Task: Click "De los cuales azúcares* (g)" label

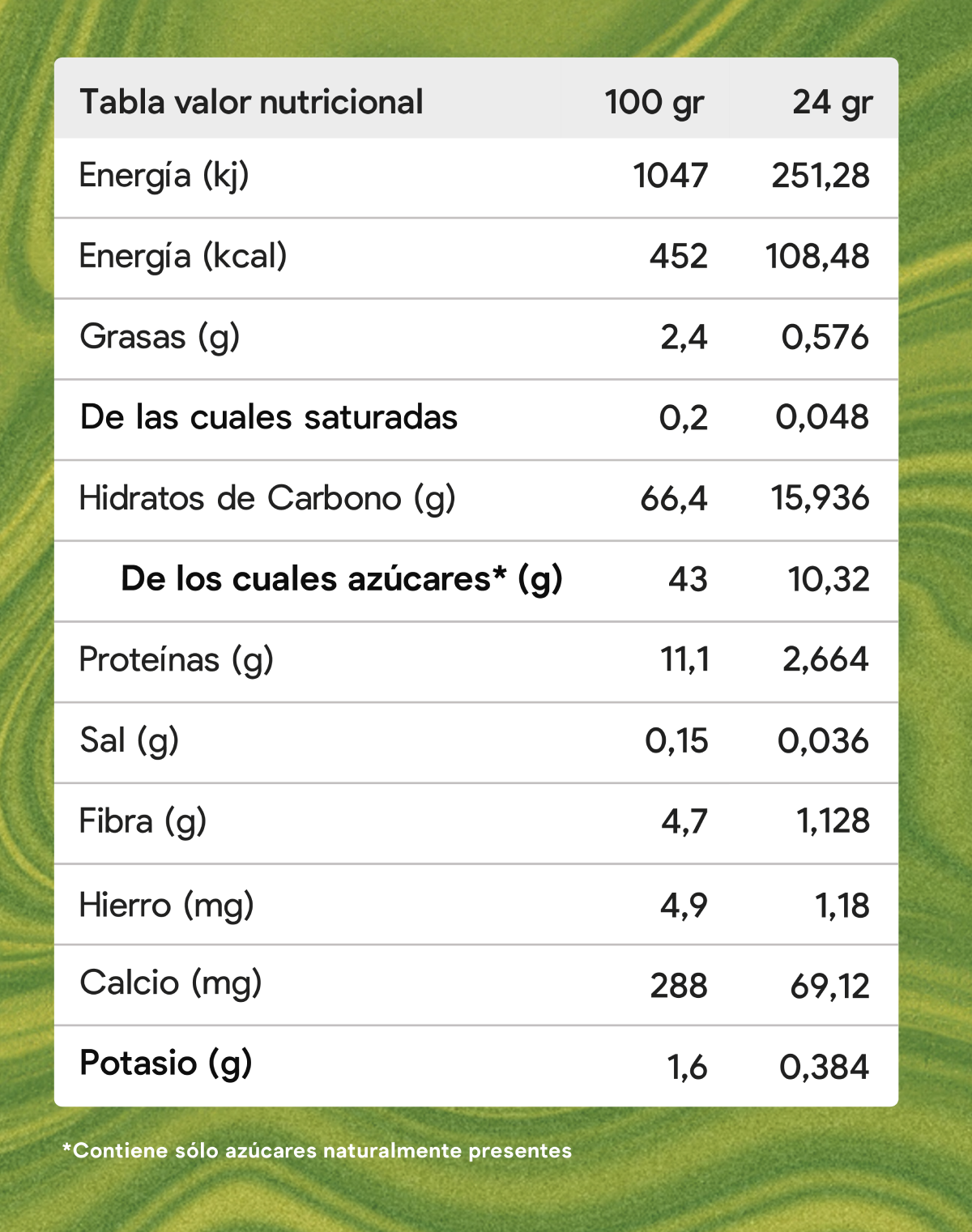Action: [x=341, y=579]
